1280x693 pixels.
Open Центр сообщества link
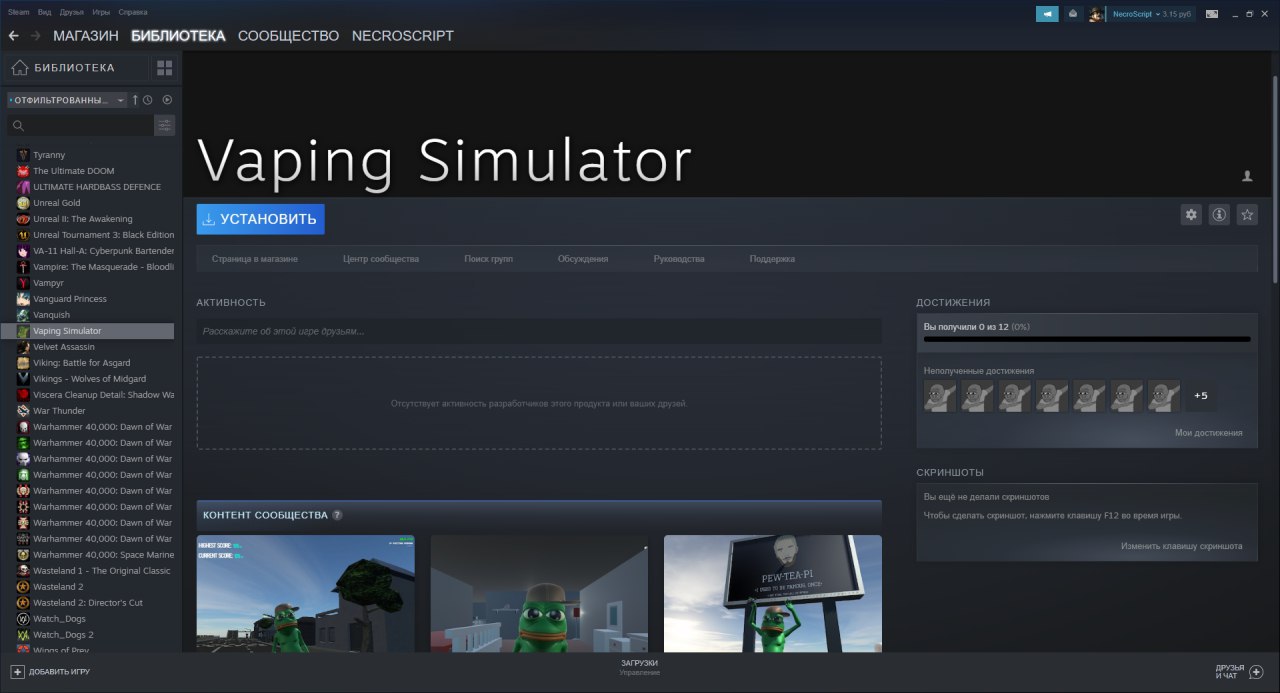tap(381, 259)
